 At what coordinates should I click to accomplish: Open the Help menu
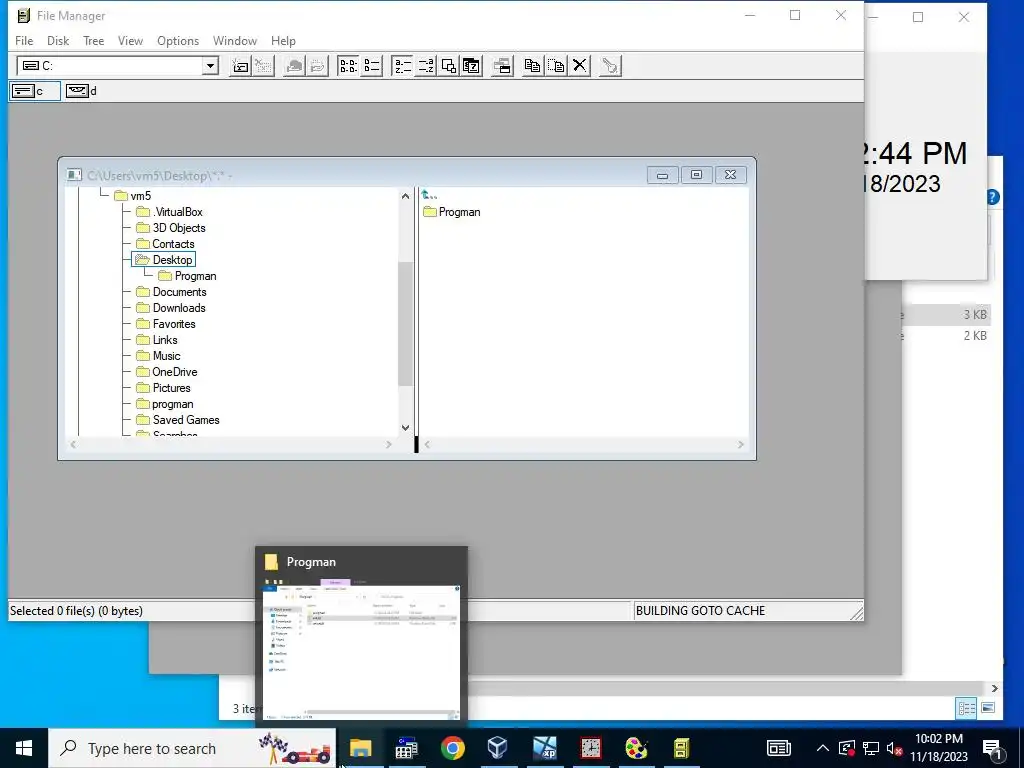click(283, 40)
